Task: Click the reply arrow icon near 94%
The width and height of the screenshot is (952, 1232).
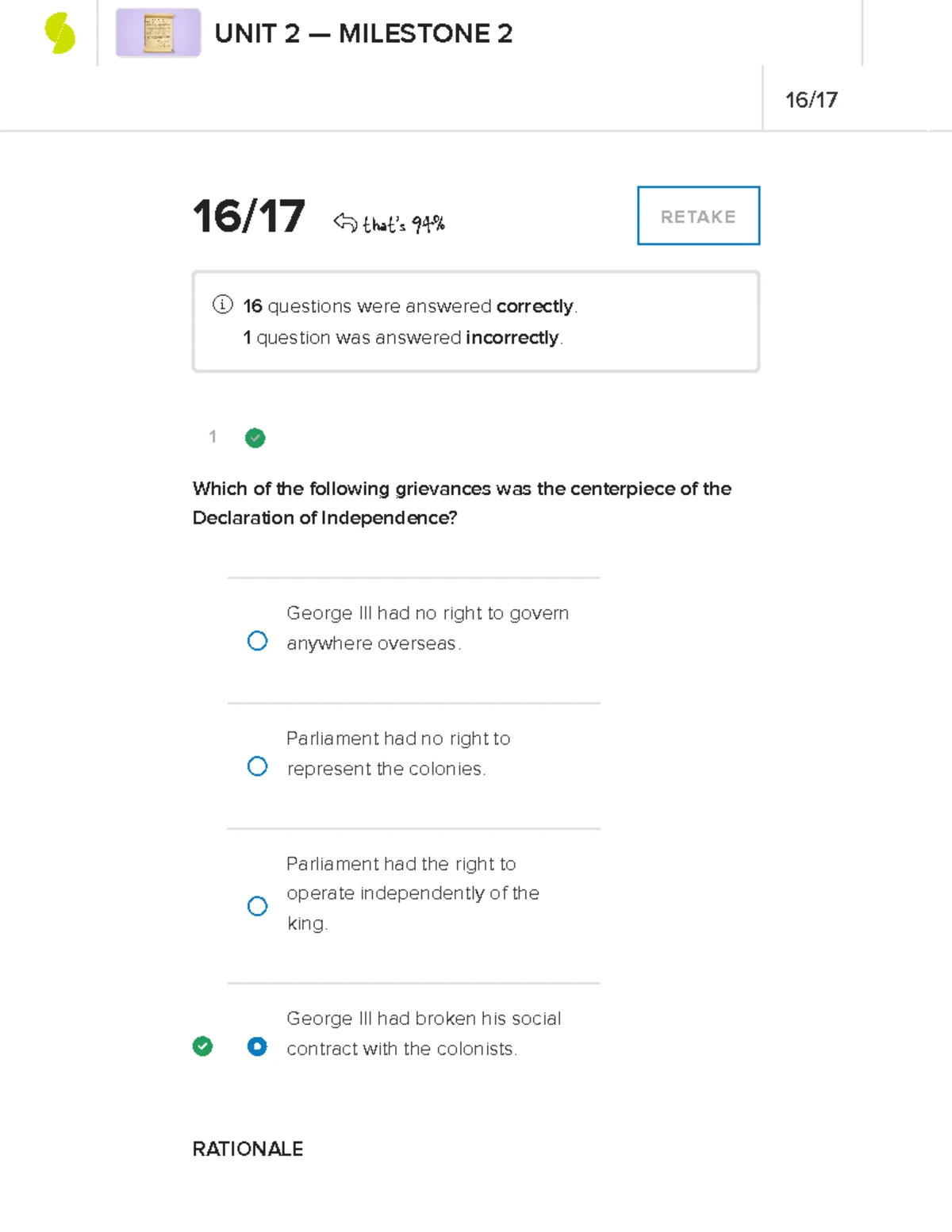Action: tap(346, 222)
